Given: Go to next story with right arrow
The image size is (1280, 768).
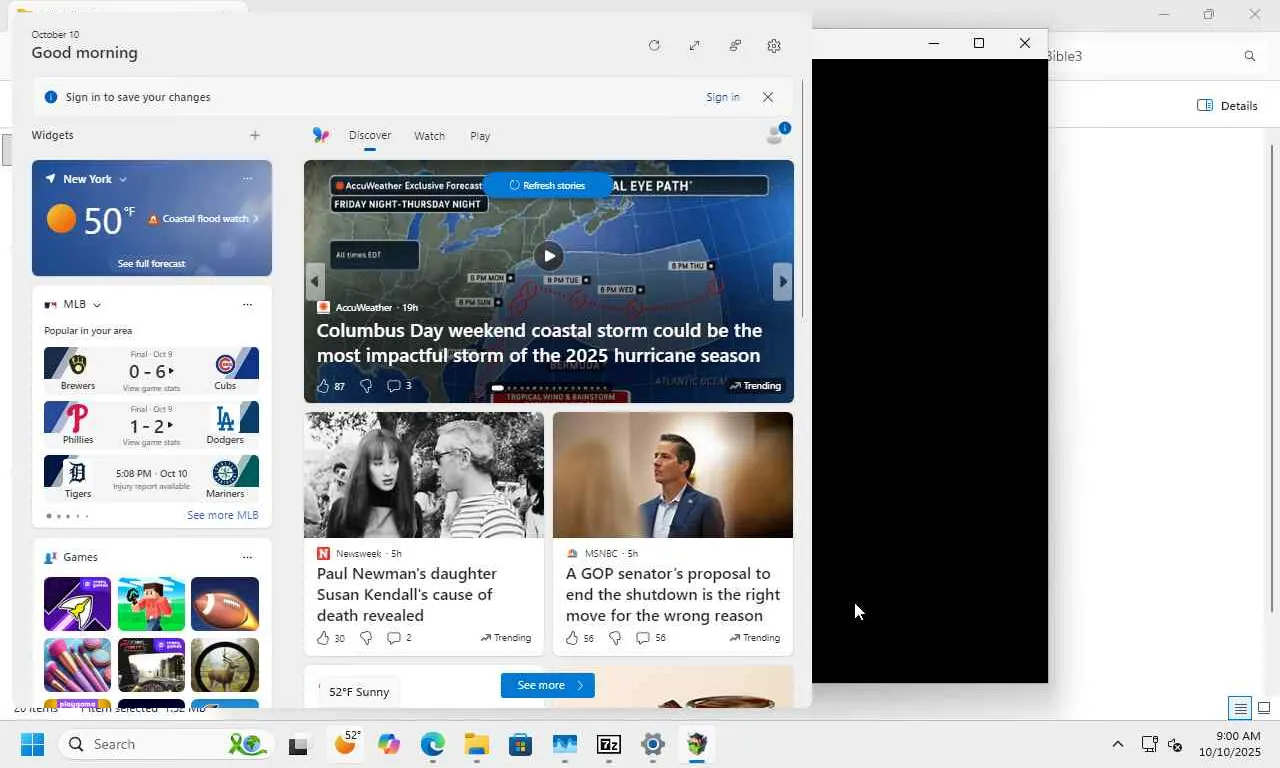Looking at the screenshot, I should [783, 282].
